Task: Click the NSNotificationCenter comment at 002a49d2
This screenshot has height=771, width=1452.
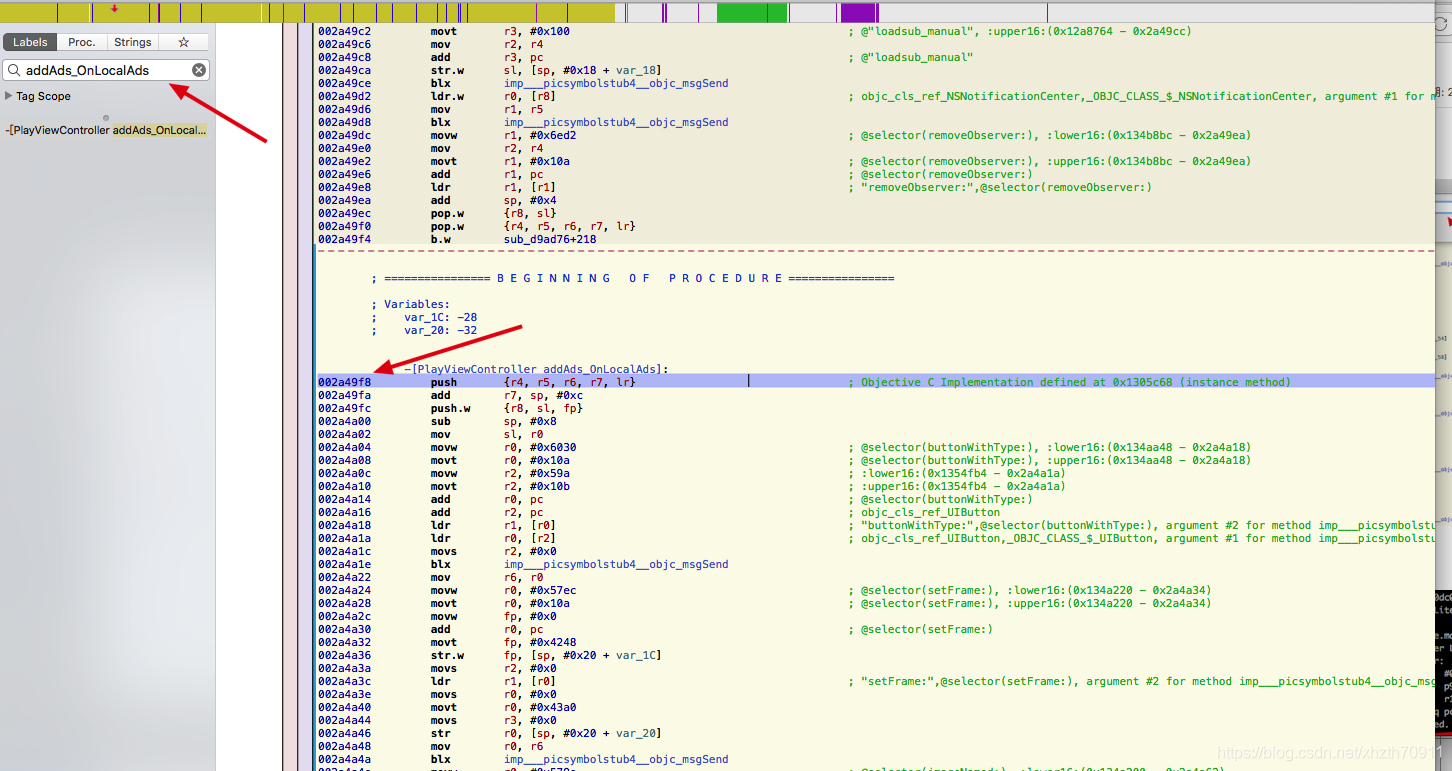Action: (1139, 96)
